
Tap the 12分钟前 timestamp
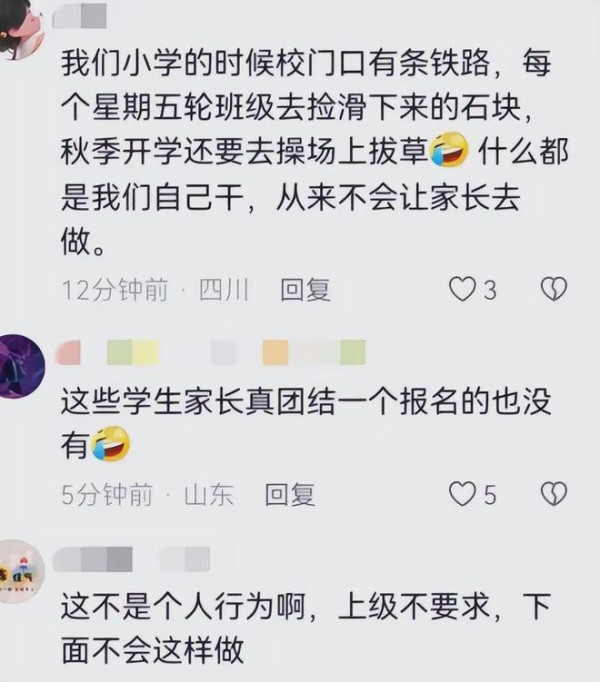click(115, 290)
